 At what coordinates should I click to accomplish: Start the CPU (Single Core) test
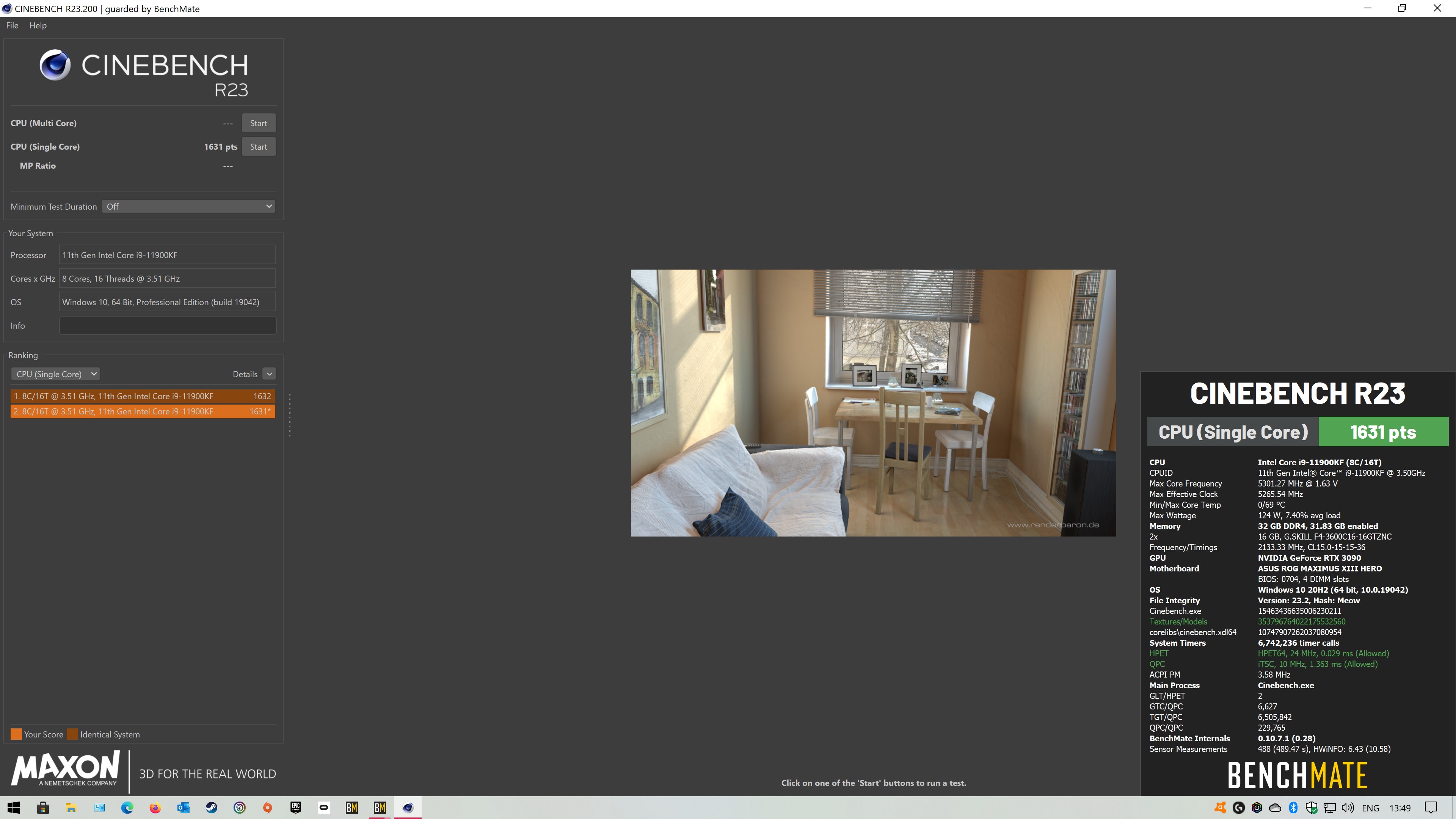pyautogui.click(x=258, y=146)
